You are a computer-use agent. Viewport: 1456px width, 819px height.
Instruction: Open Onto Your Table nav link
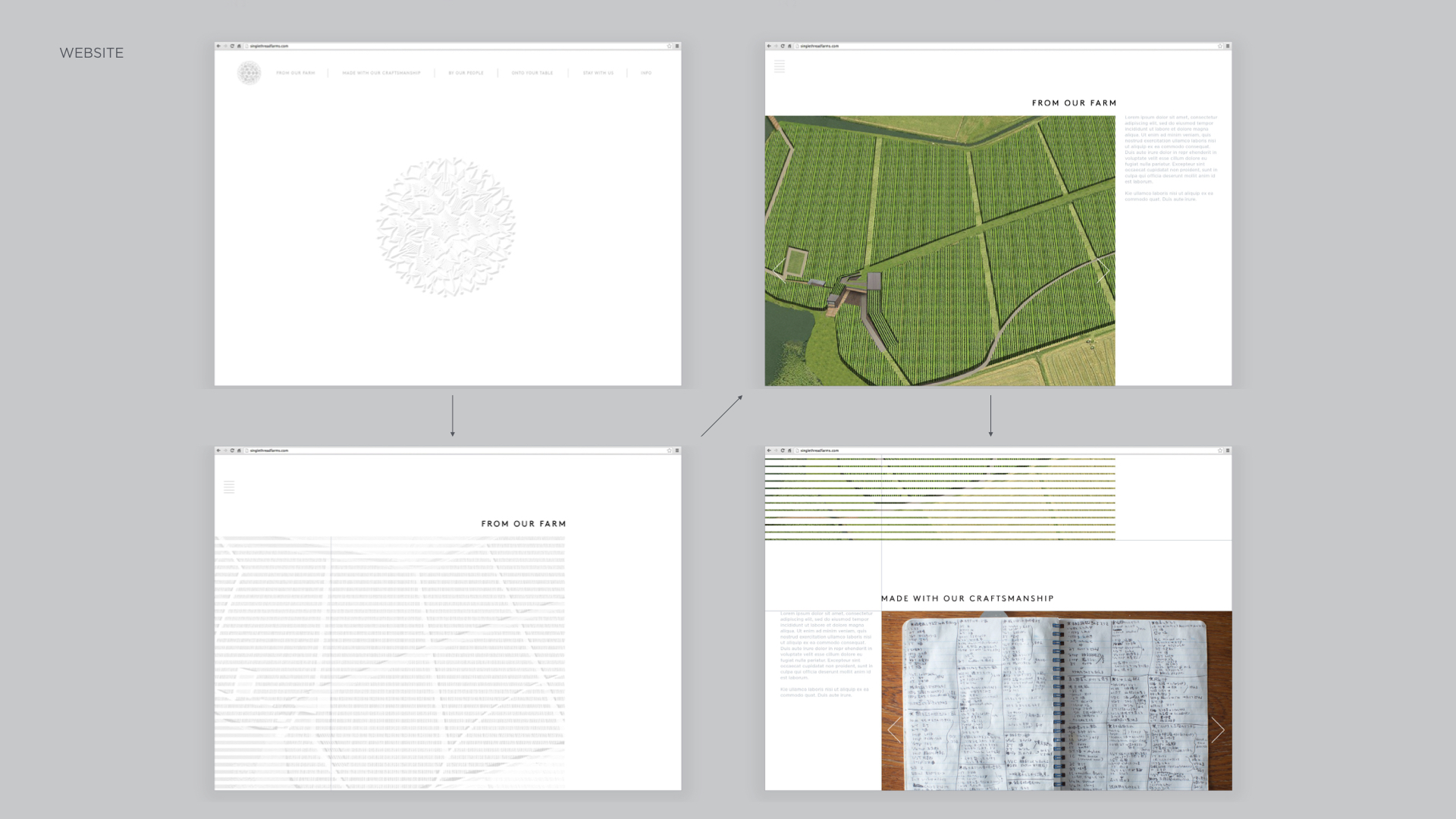click(532, 74)
